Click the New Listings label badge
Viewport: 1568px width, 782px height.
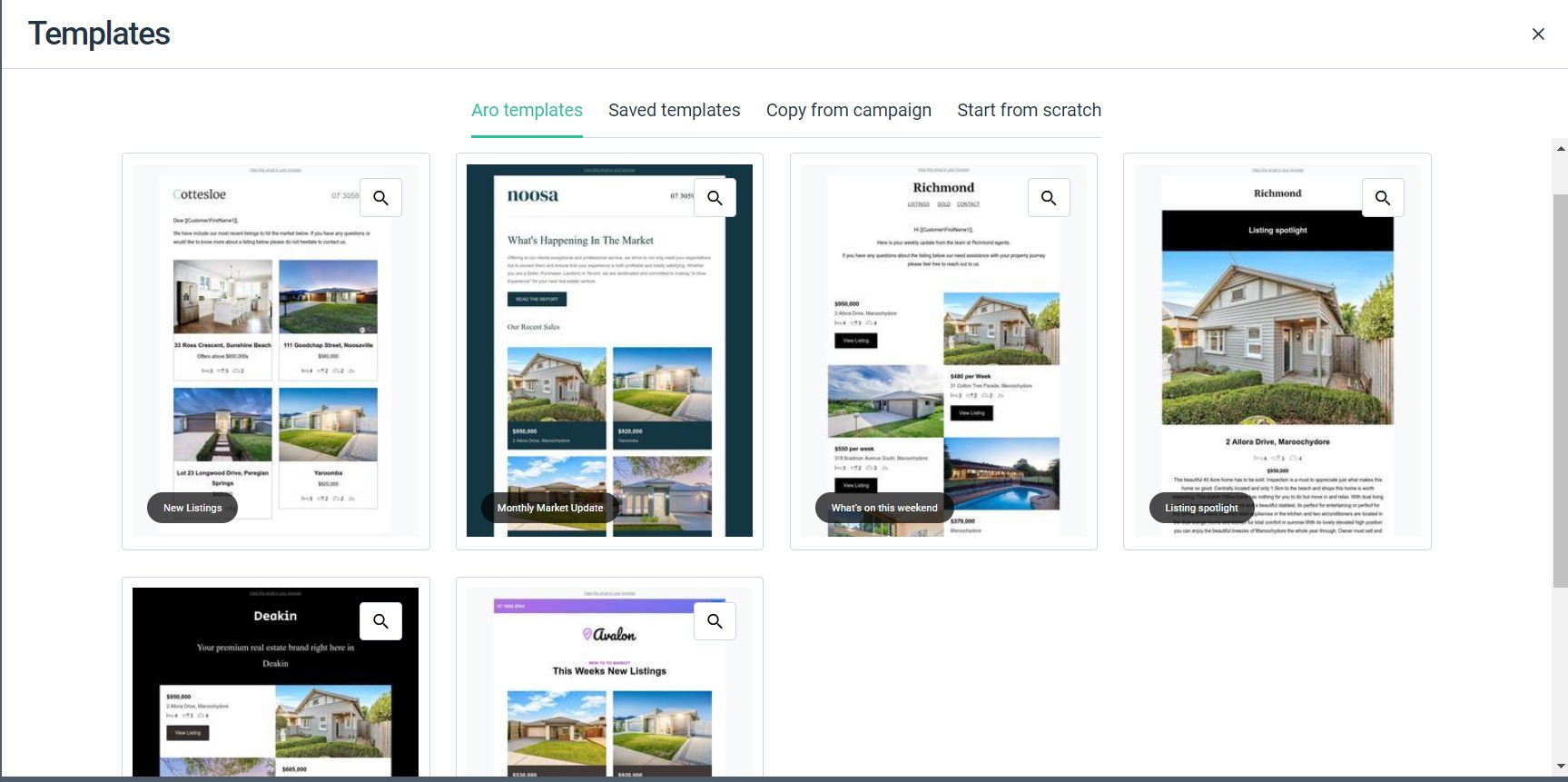pyautogui.click(x=192, y=508)
